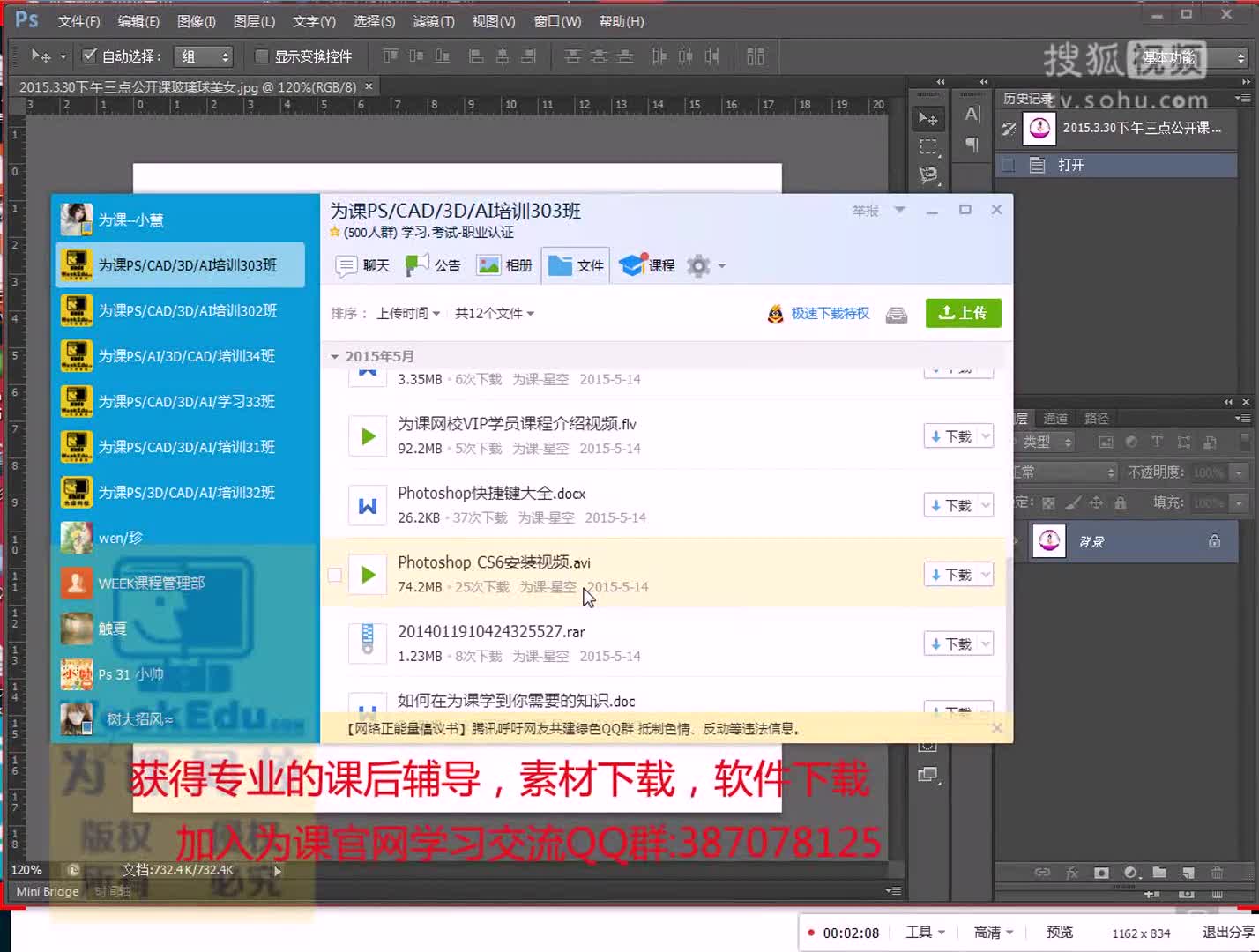Click link layers icon in Layers panel
Image resolution: width=1259 pixels, height=952 pixels.
[1042, 873]
